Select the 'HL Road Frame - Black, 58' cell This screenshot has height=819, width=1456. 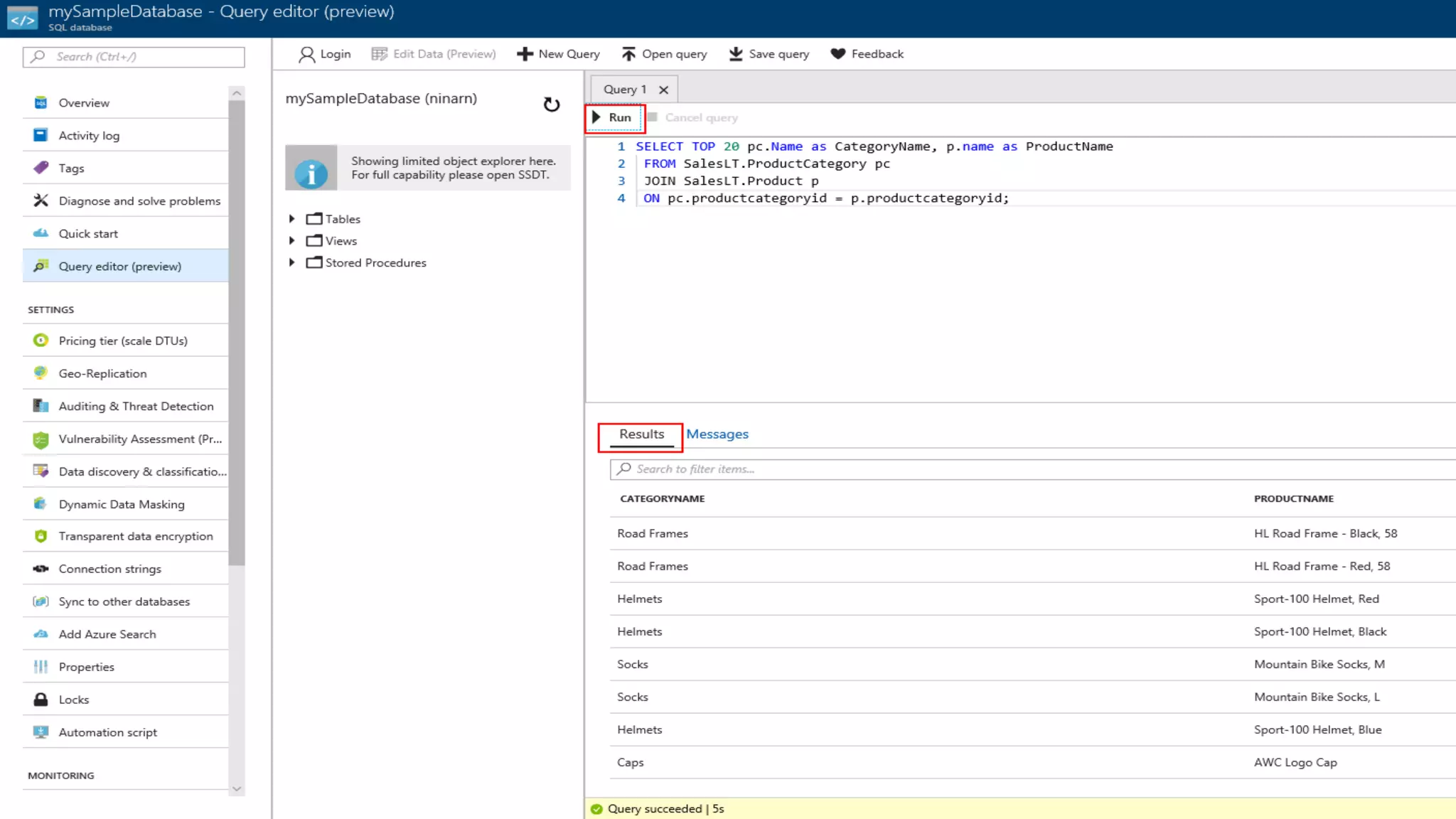pyautogui.click(x=1325, y=533)
